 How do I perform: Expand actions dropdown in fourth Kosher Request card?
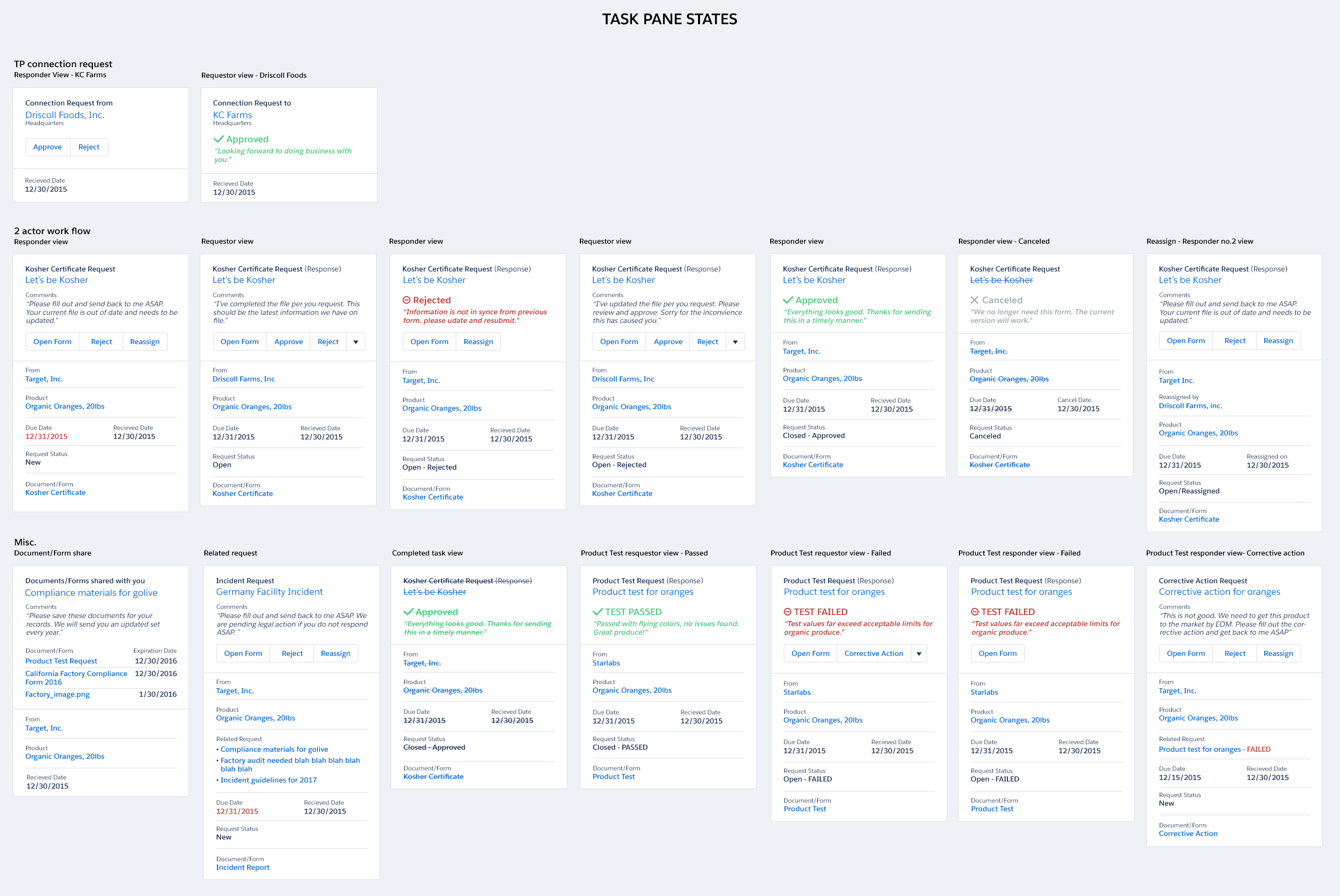(x=735, y=342)
